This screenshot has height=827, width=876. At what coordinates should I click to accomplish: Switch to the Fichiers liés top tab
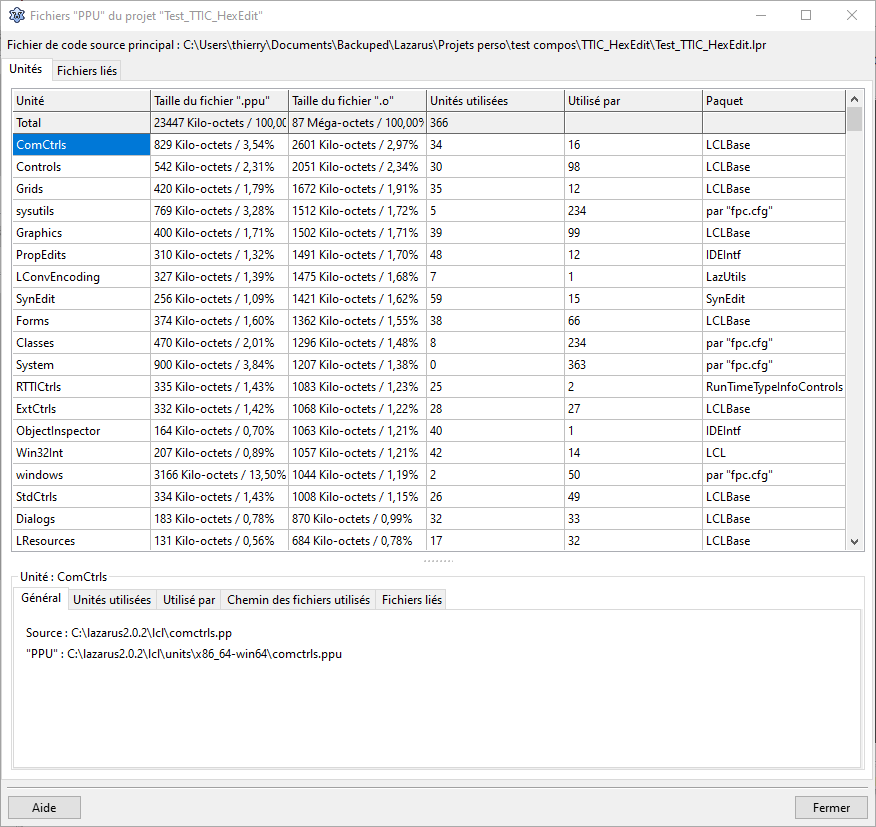(x=87, y=71)
